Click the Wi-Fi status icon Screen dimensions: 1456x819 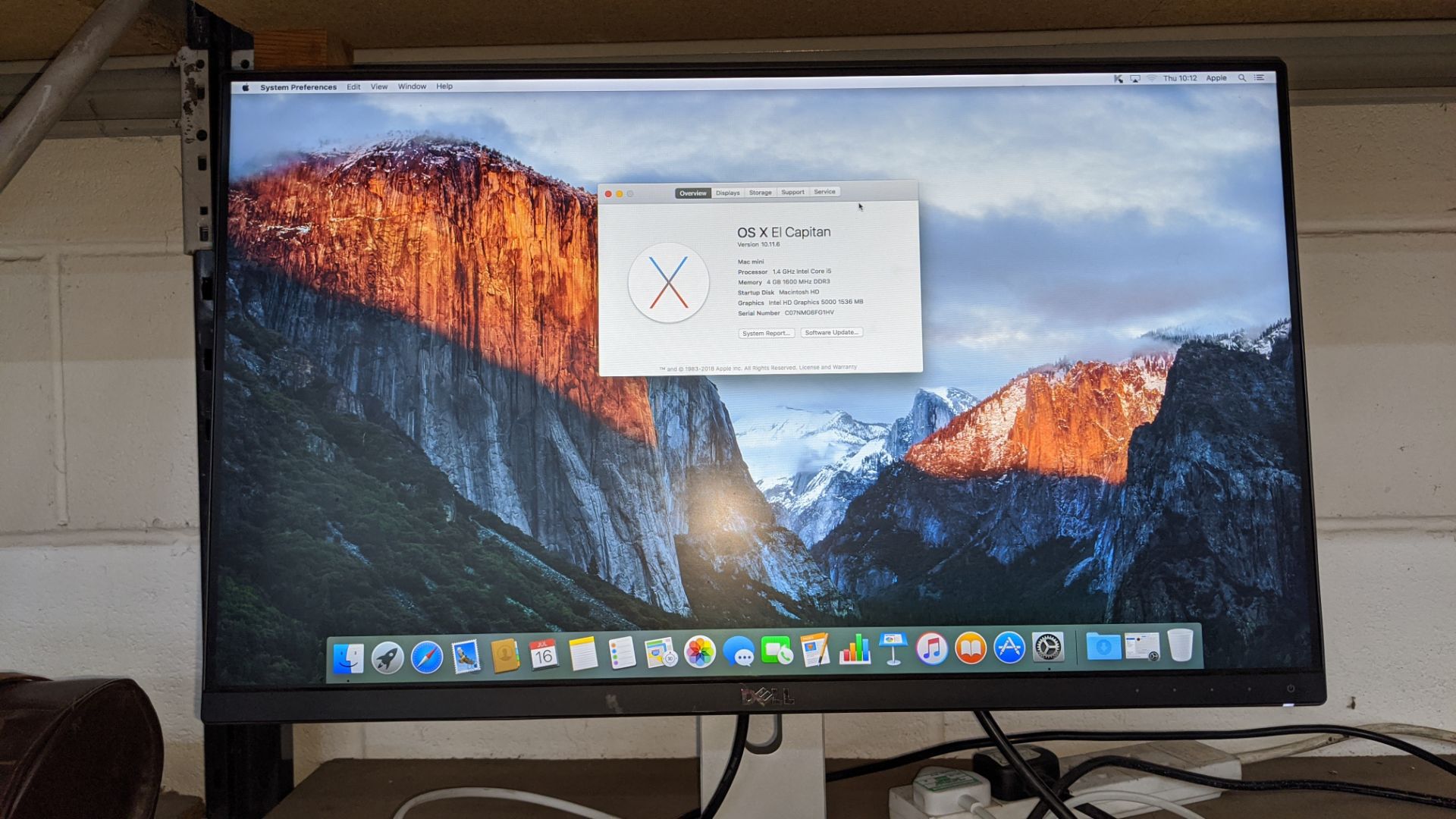point(1152,78)
